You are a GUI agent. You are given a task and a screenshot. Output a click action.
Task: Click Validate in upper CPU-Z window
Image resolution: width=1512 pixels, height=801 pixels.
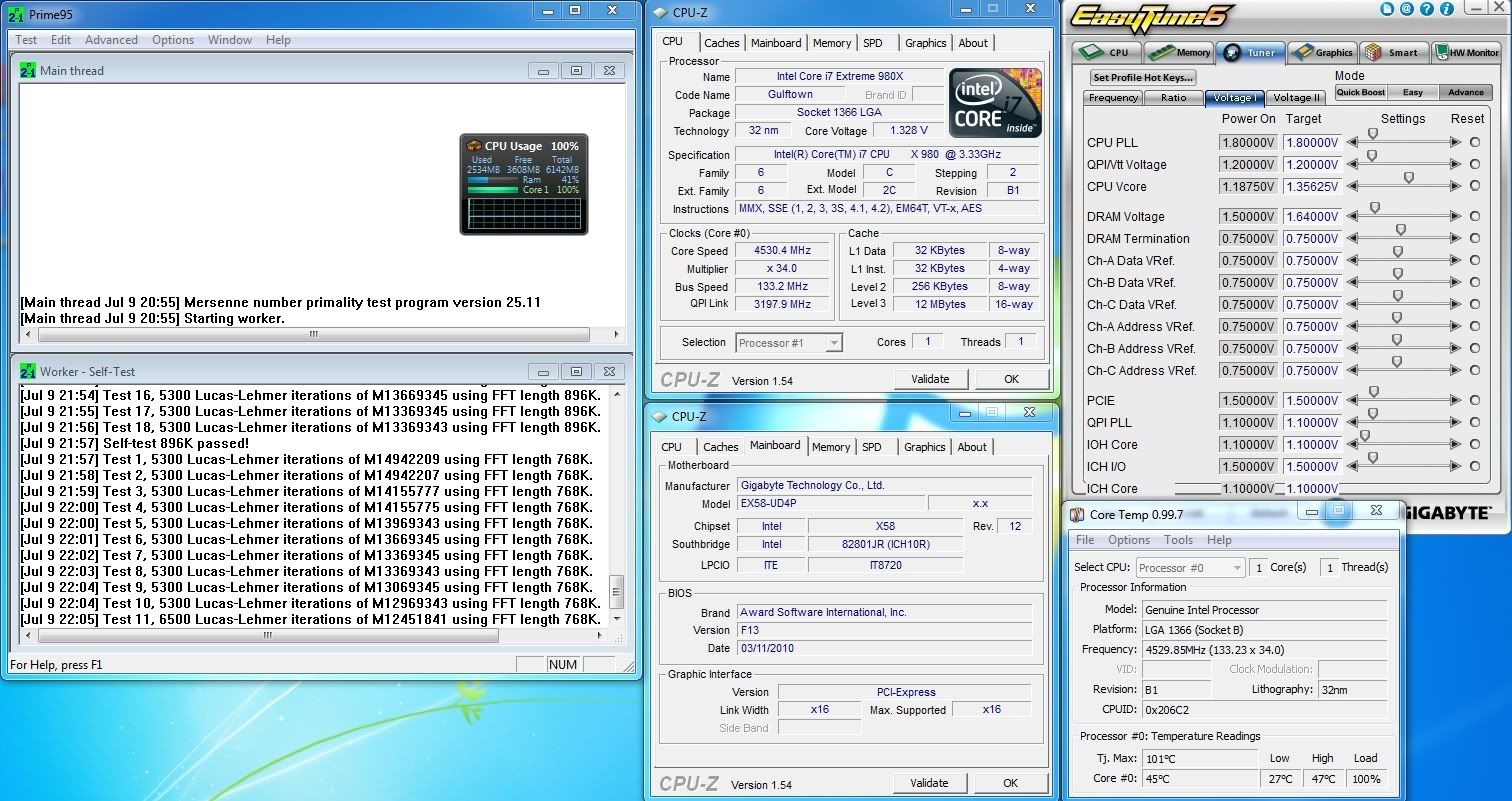point(930,379)
